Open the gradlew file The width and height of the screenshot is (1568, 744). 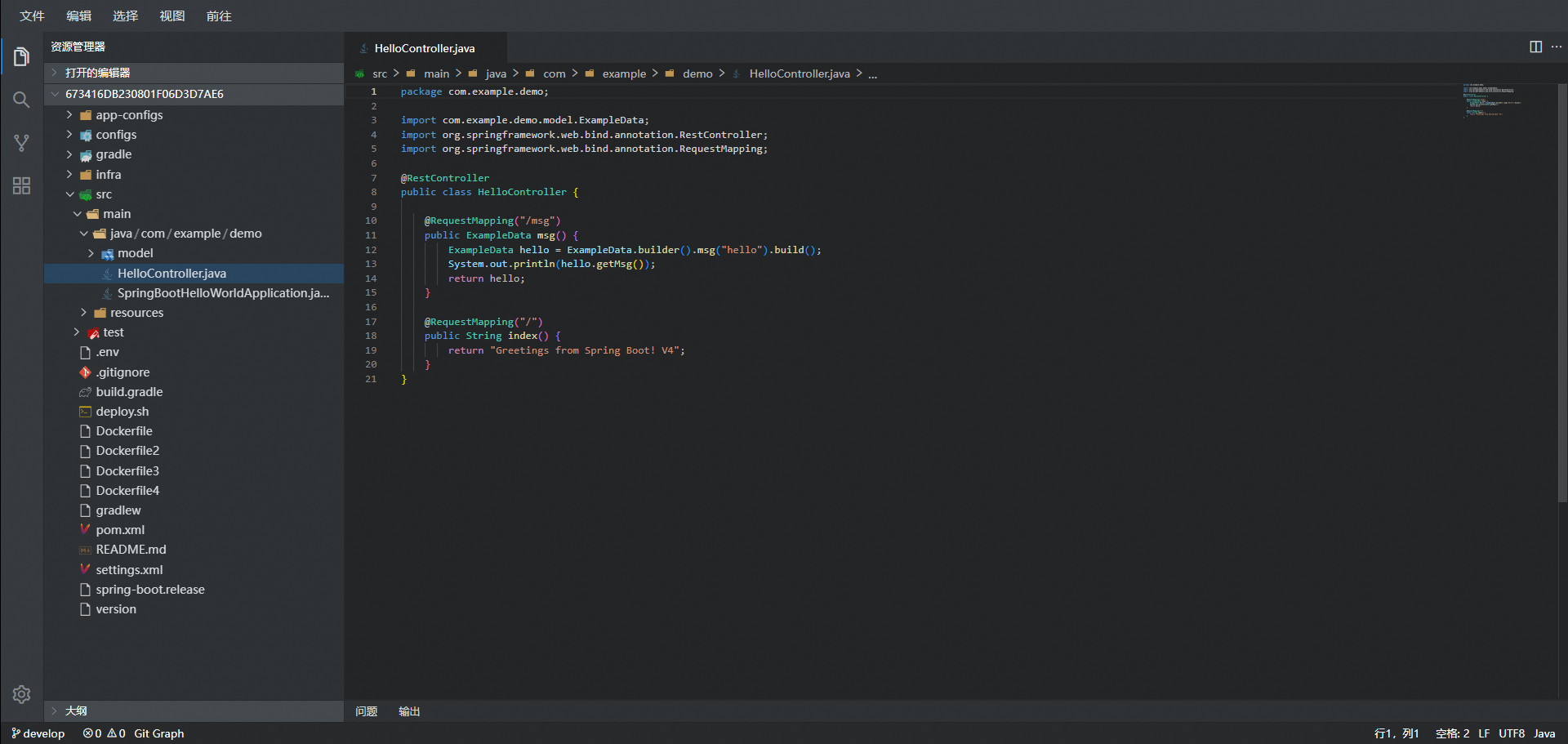(x=194, y=510)
